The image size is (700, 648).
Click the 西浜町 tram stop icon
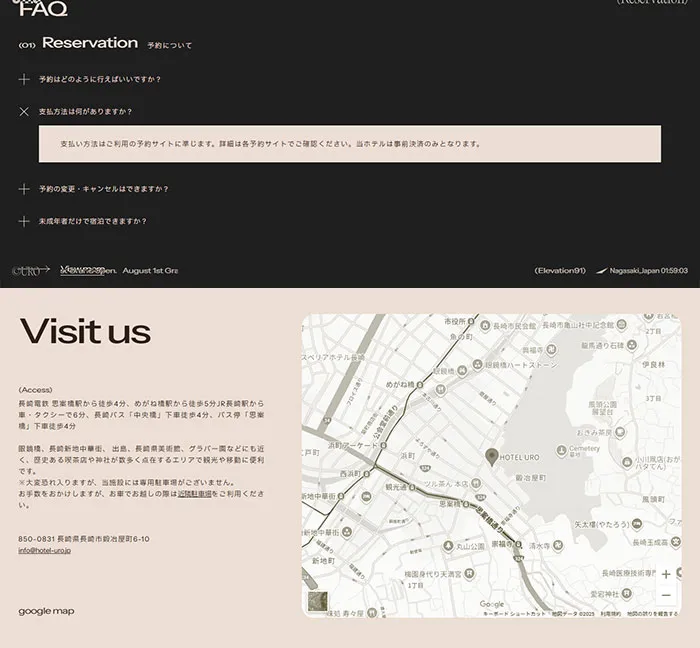click(367, 474)
